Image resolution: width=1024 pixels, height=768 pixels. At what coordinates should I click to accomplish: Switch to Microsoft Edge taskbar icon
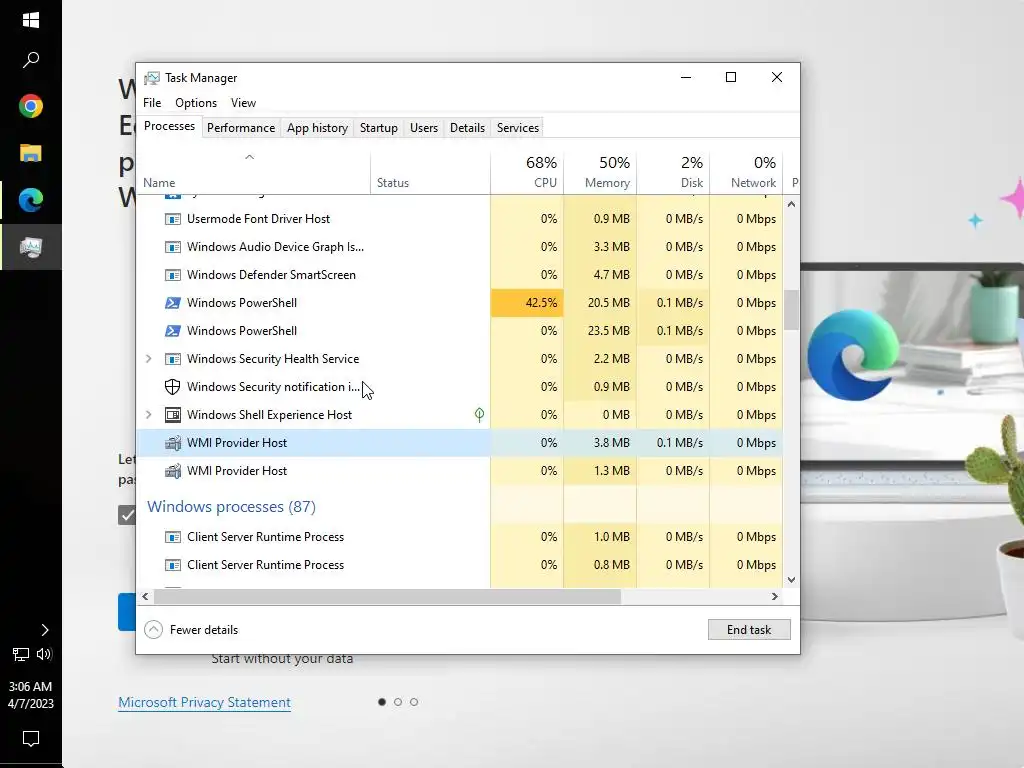(31, 200)
